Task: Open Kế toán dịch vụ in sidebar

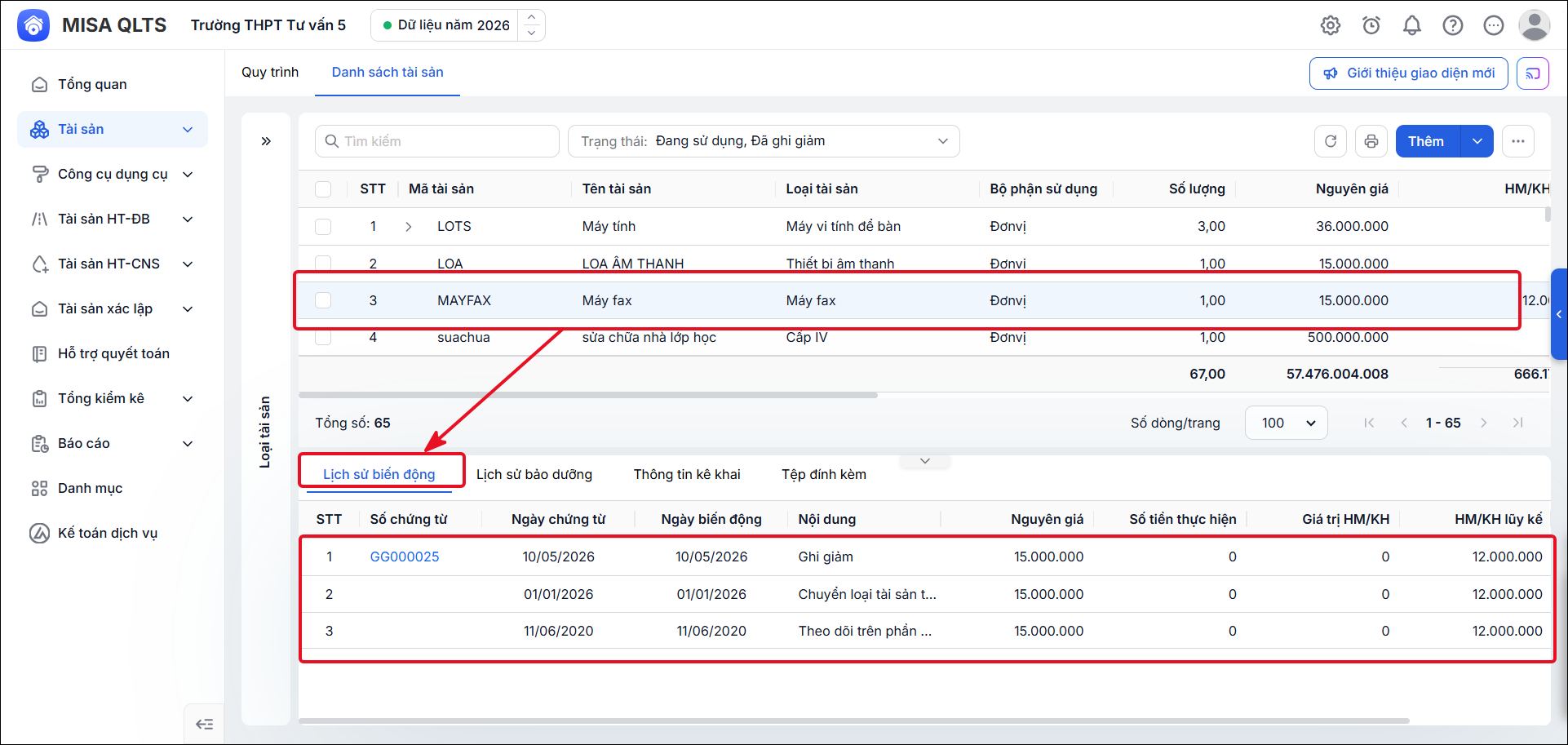Action: [x=113, y=533]
